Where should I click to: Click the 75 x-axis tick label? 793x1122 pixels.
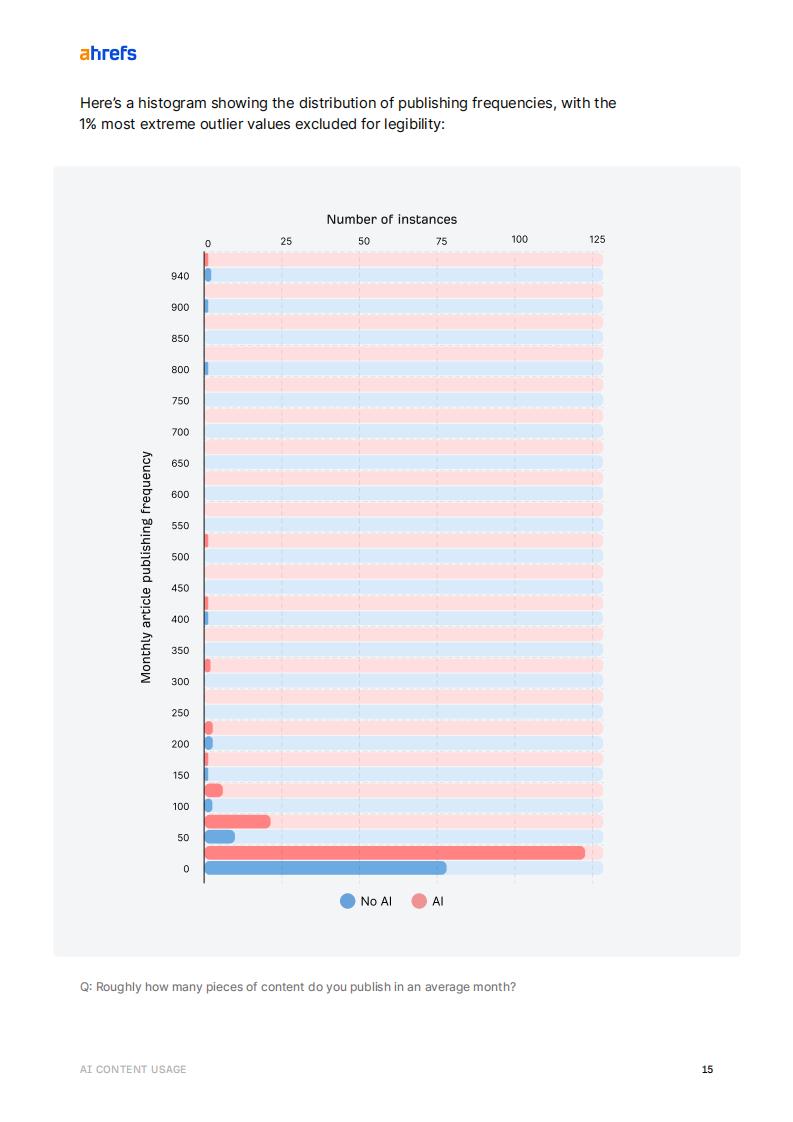pyautogui.click(x=441, y=241)
